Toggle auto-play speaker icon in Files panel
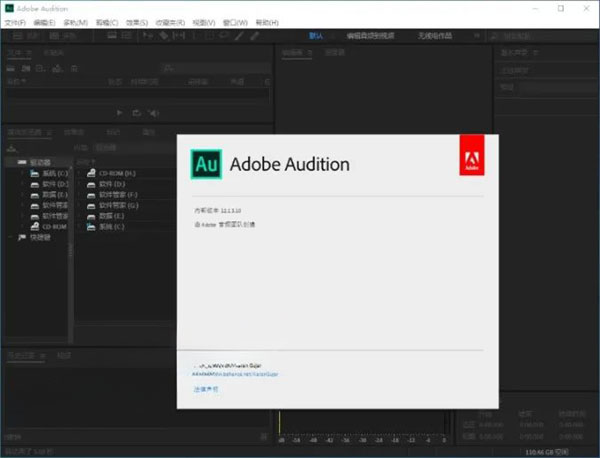This screenshot has height=458, width=600. pyautogui.click(x=151, y=112)
